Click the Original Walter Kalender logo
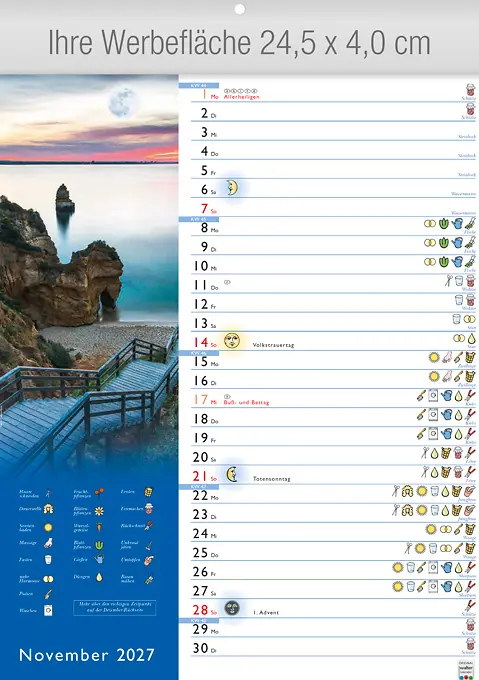Viewport: 479px width, 680px height. pyautogui.click(x=466, y=670)
